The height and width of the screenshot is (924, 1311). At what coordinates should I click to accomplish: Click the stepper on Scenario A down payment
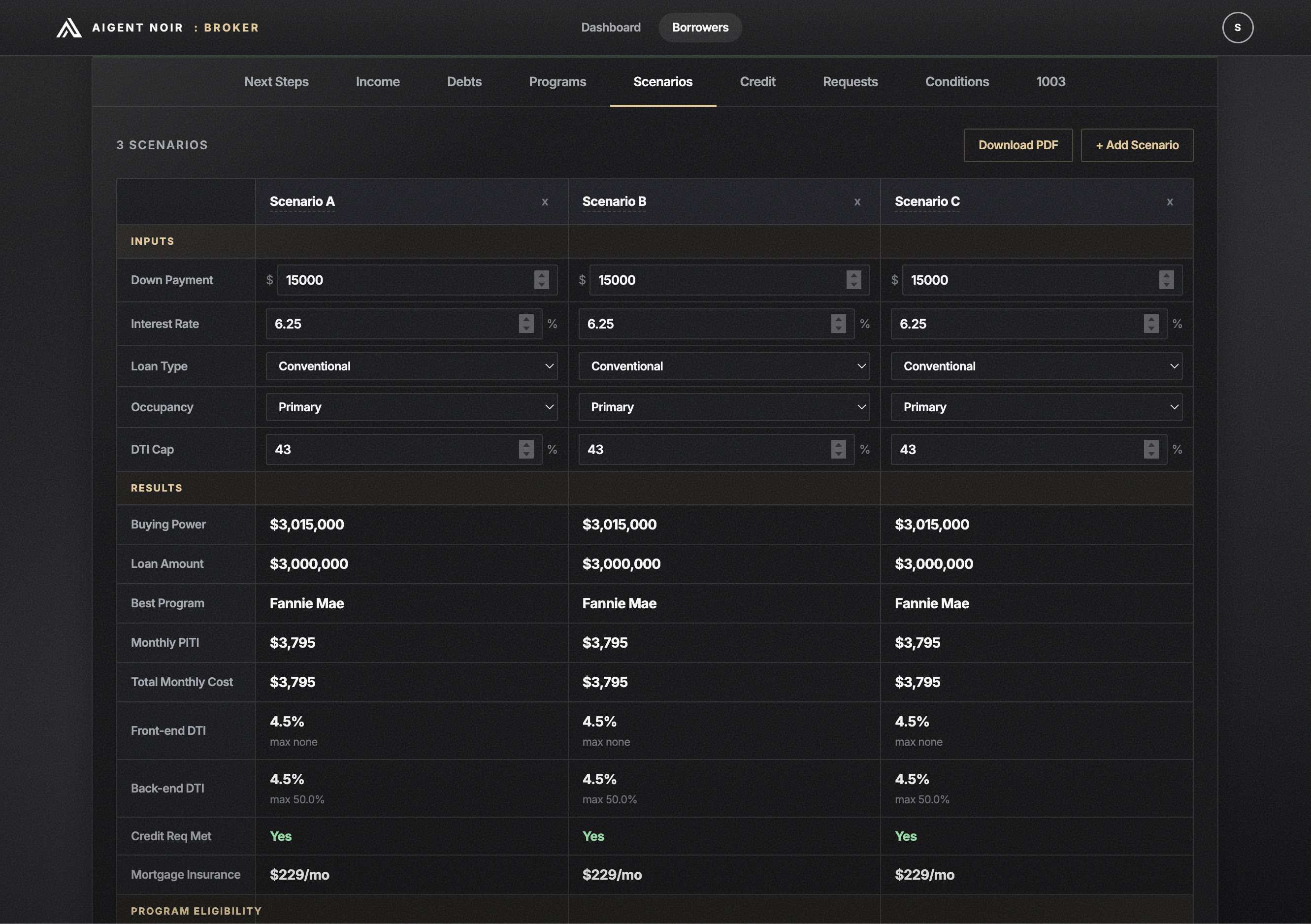coord(541,280)
